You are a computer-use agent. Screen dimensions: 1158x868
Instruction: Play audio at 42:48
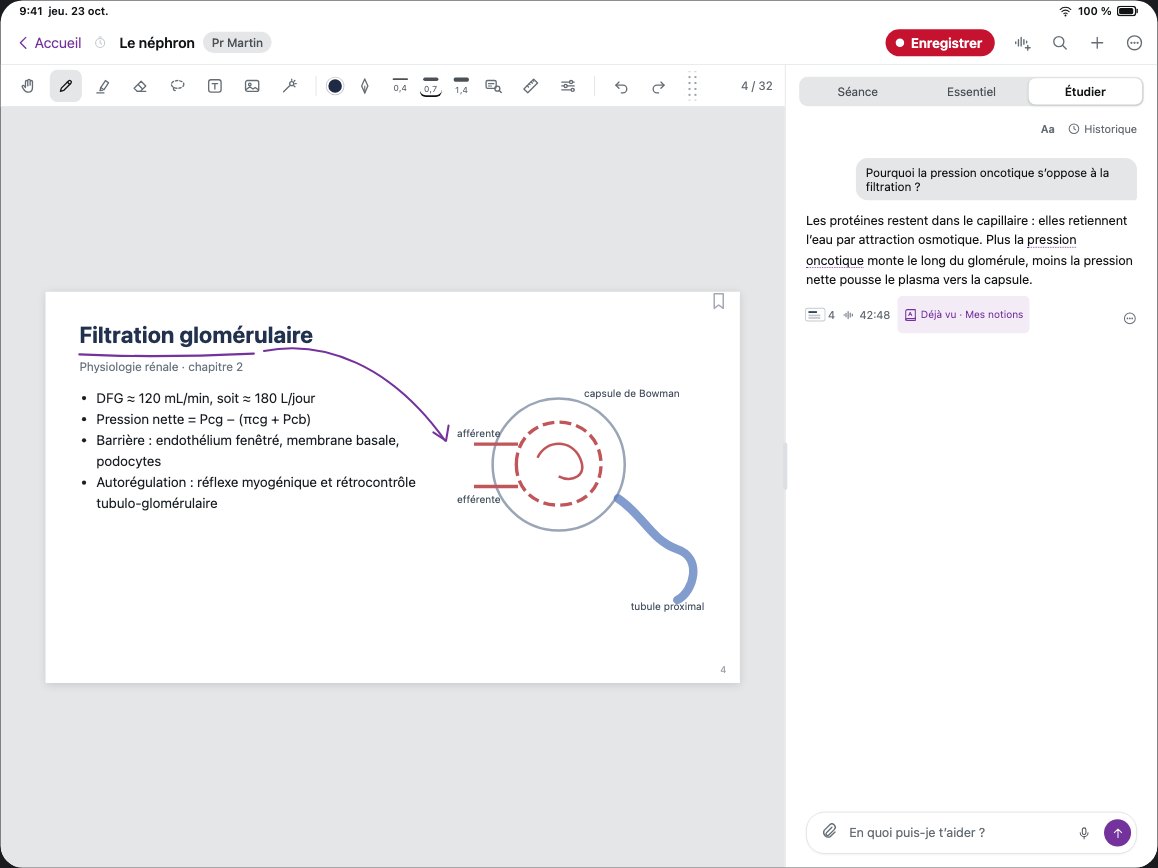tap(867, 315)
